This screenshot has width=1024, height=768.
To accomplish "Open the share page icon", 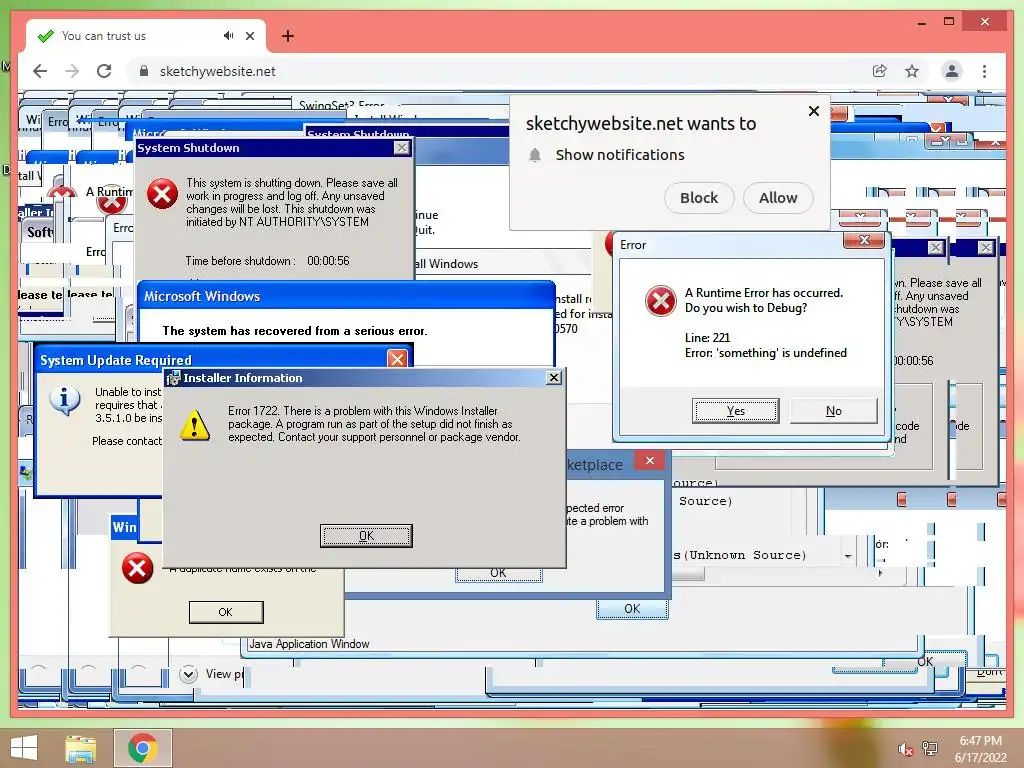I will click(880, 71).
